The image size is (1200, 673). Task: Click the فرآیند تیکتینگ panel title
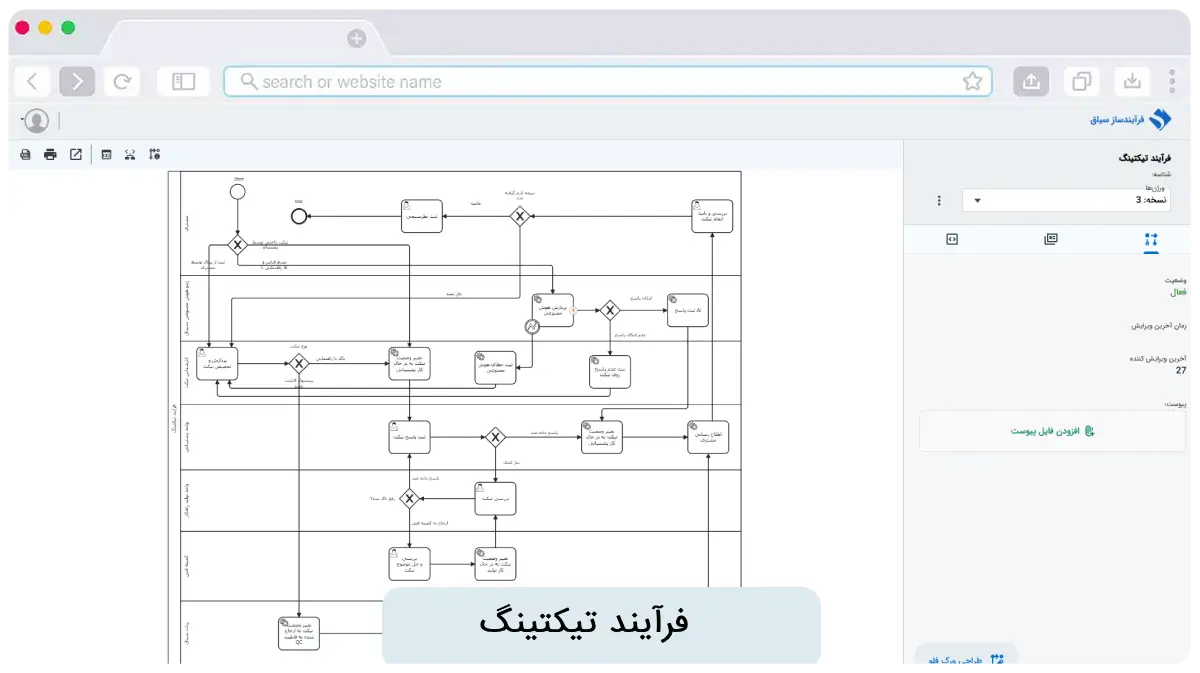pyautogui.click(x=1144, y=158)
